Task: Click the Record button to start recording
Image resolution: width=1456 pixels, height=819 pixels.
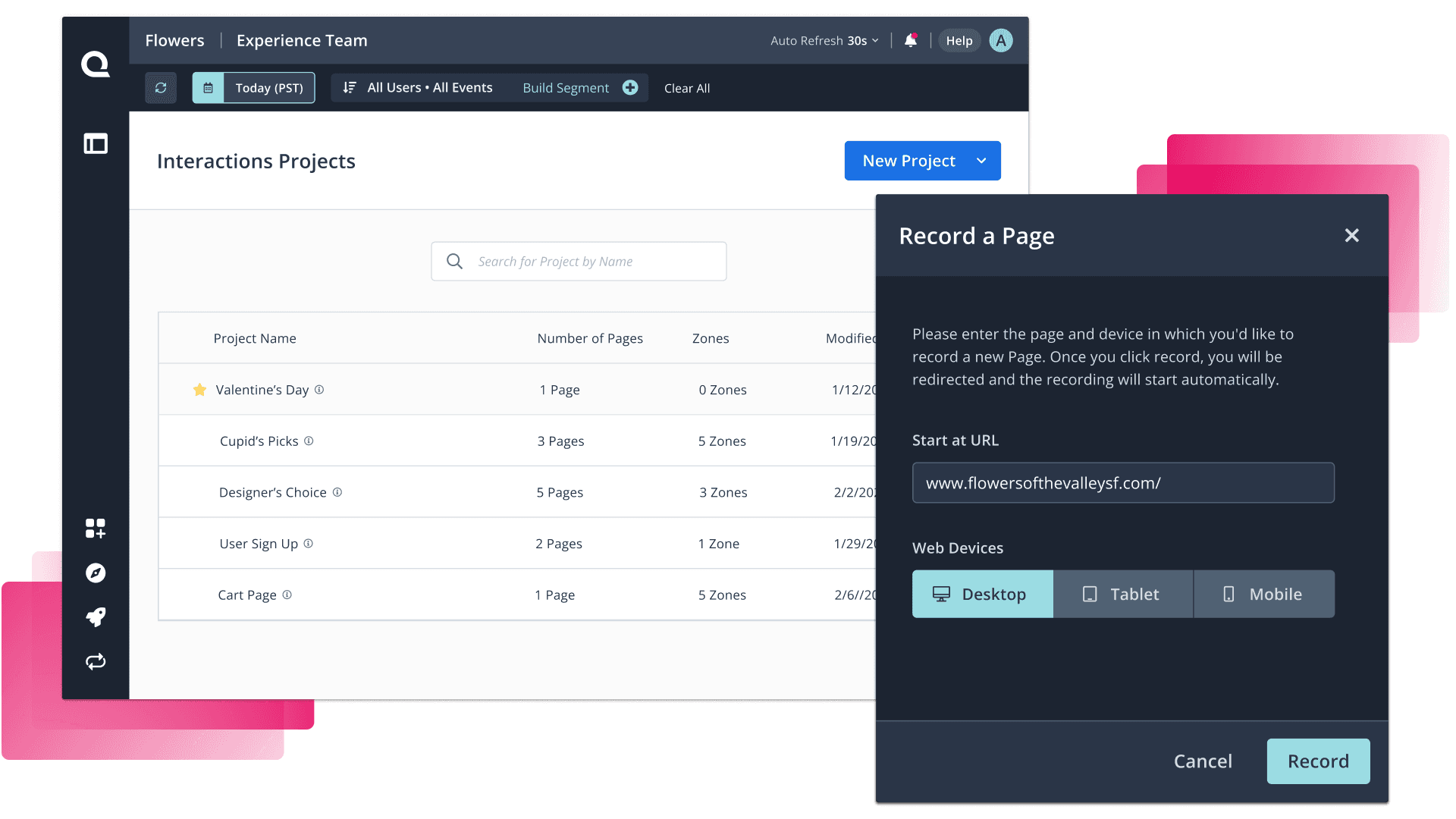Action: 1317,760
